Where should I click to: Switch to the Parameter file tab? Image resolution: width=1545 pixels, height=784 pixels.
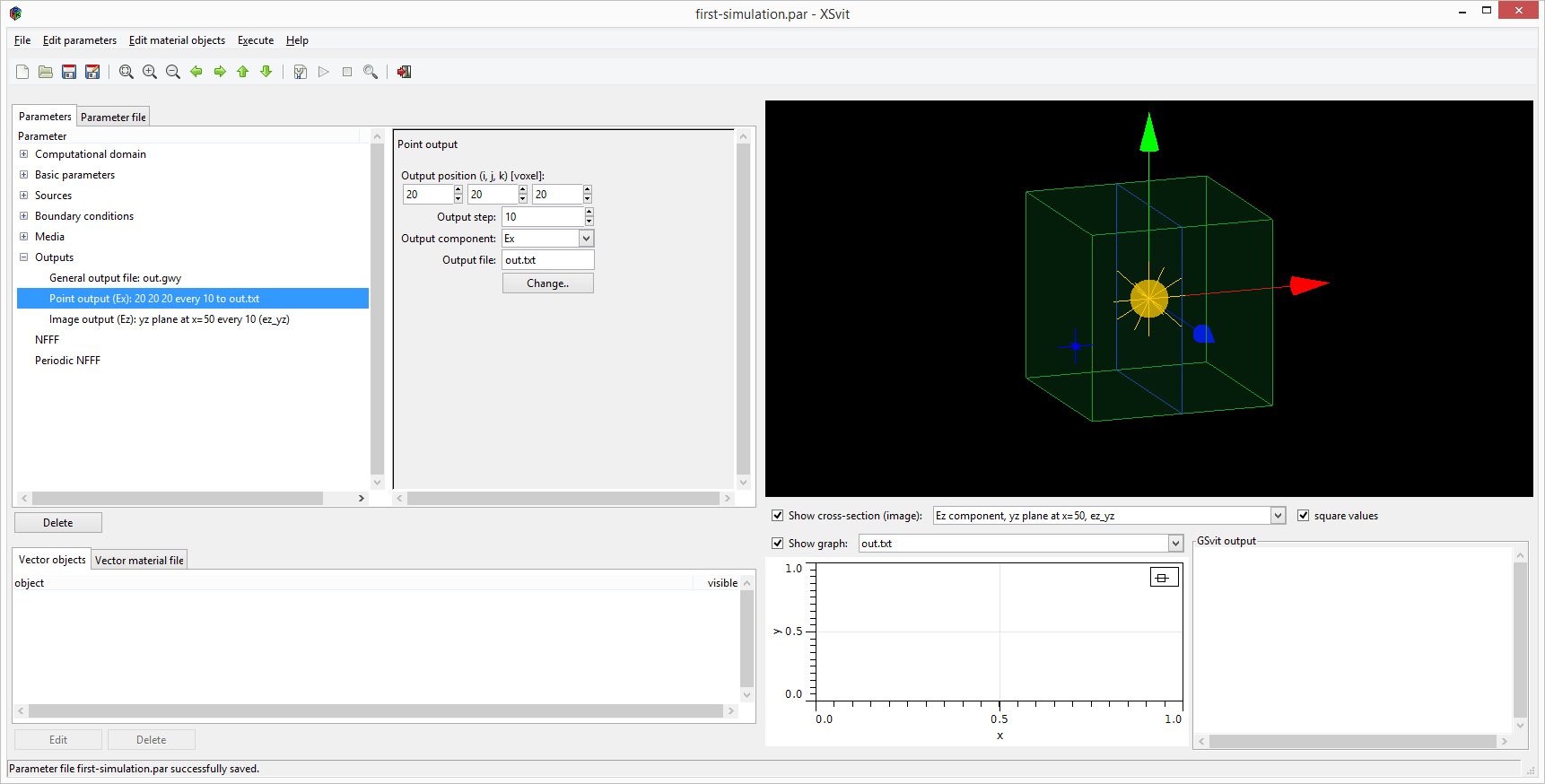coord(113,118)
